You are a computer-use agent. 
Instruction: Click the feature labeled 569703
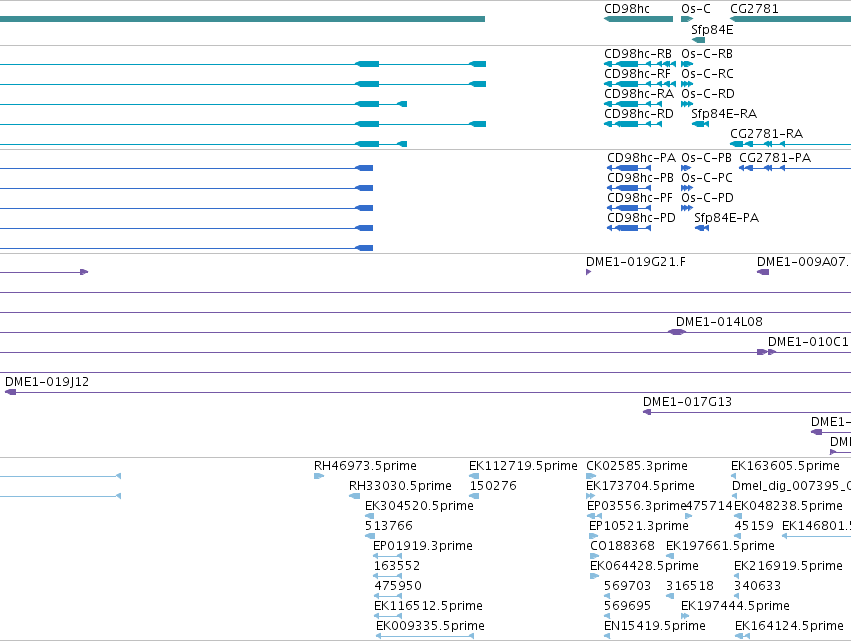627,586
